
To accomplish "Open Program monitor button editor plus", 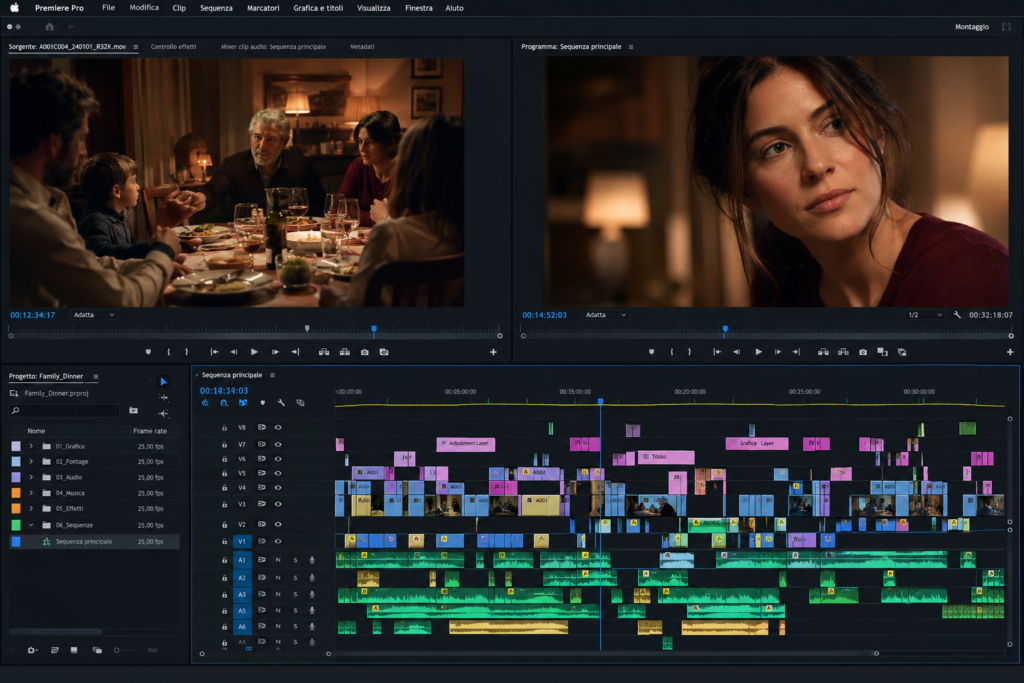I will click(x=1010, y=352).
